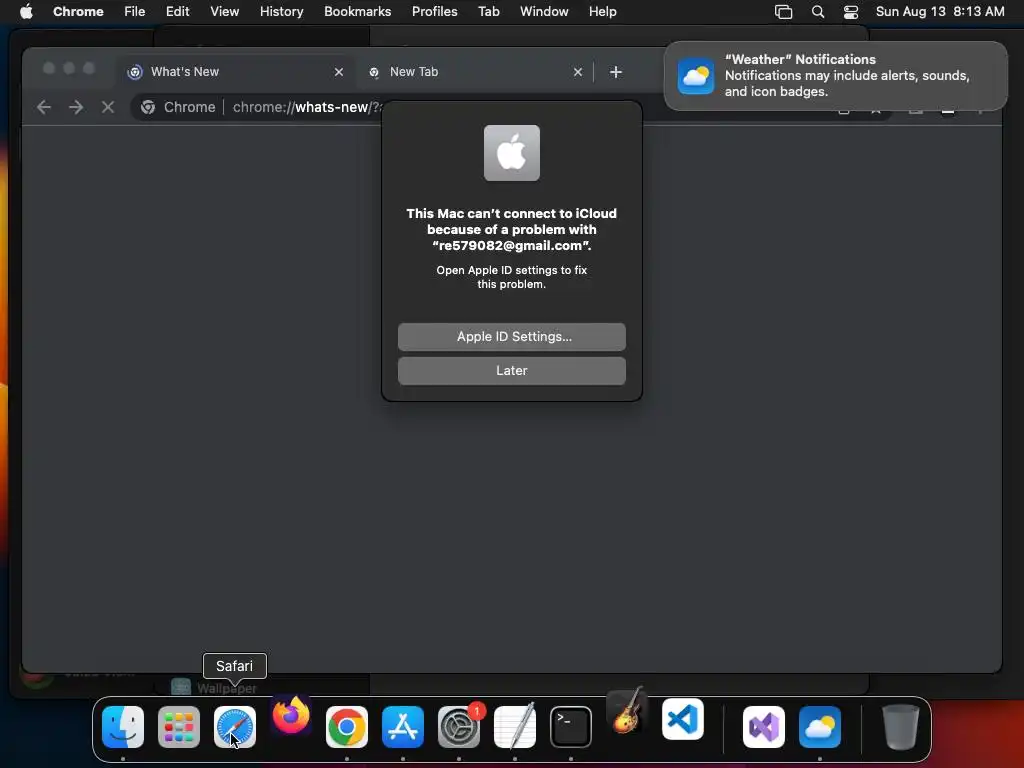Click Chrome forward navigation arrow
1024x768 pixels.
[x=76, y=107]
